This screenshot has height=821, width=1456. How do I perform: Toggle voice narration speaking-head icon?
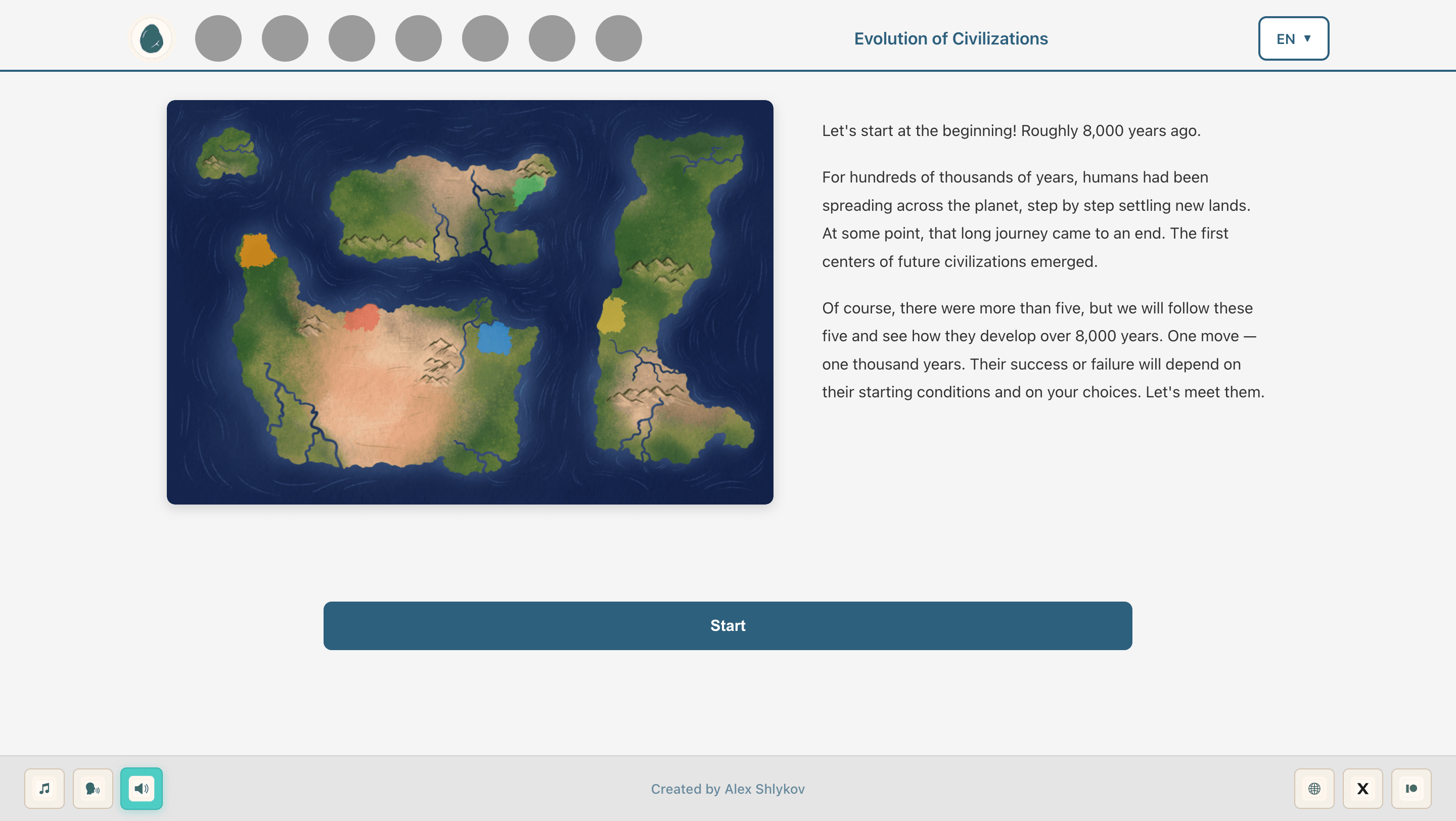point(93,788)
